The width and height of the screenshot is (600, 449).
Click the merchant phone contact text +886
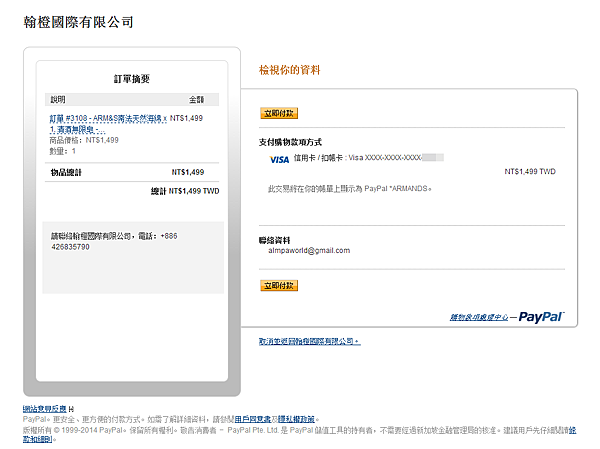pyautogui.click(x=114, y=242)
